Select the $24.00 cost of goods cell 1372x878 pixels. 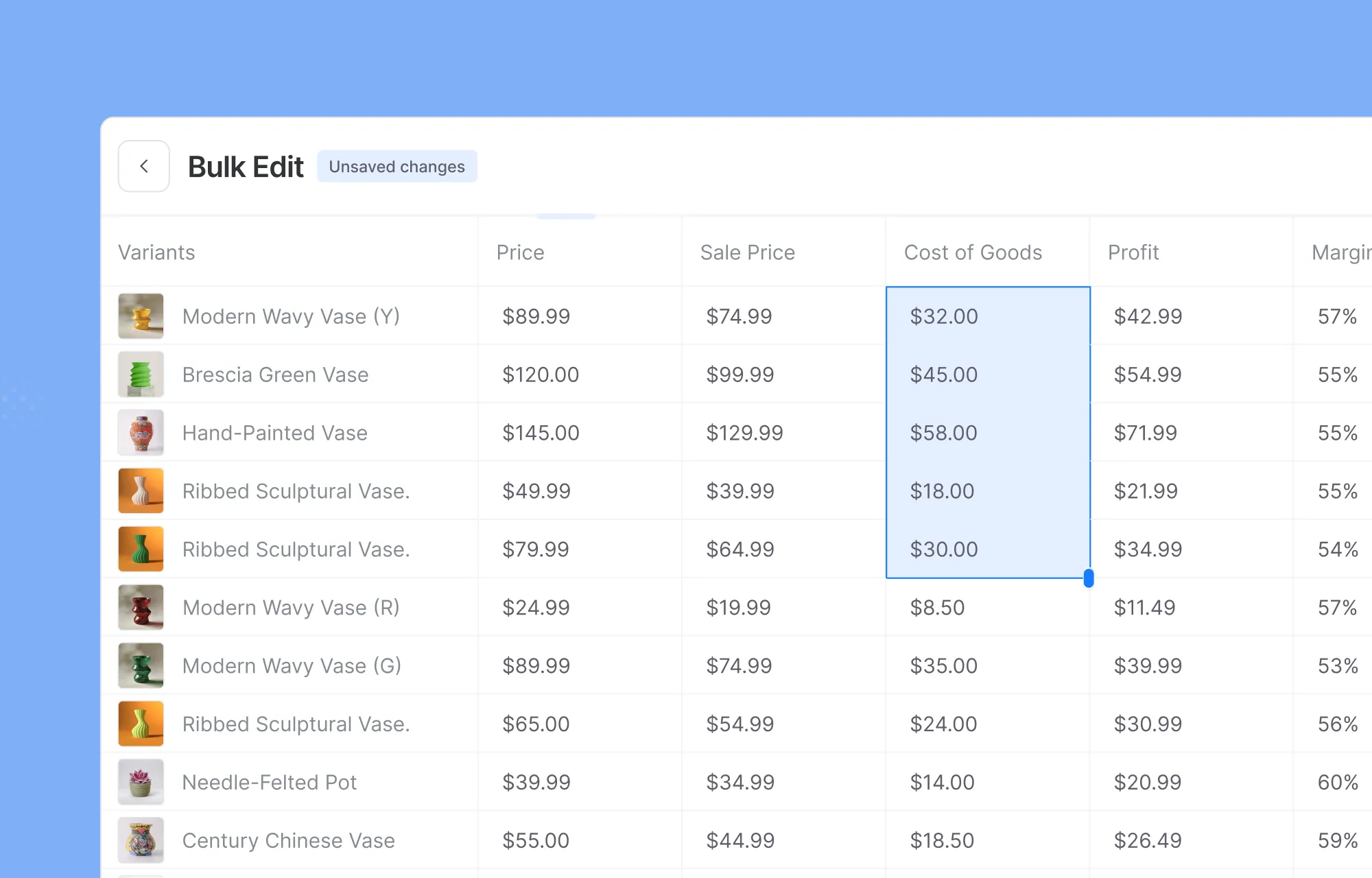pos(988,724)
